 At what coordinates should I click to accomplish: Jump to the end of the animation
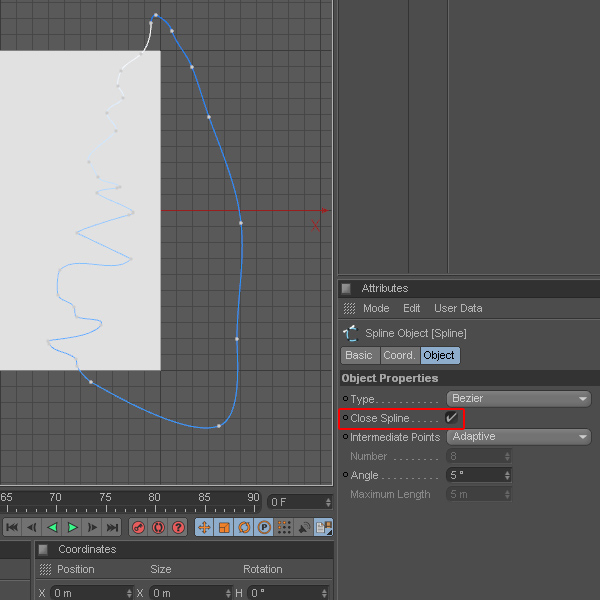point(112,527)
